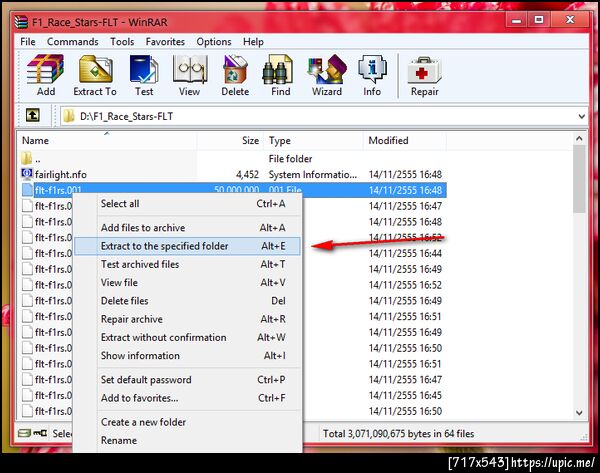The height and width of the screenshot is (473, 600).
Task: Click the 14/11/2555 16:45 modified date
Action: tap(405, 395)
